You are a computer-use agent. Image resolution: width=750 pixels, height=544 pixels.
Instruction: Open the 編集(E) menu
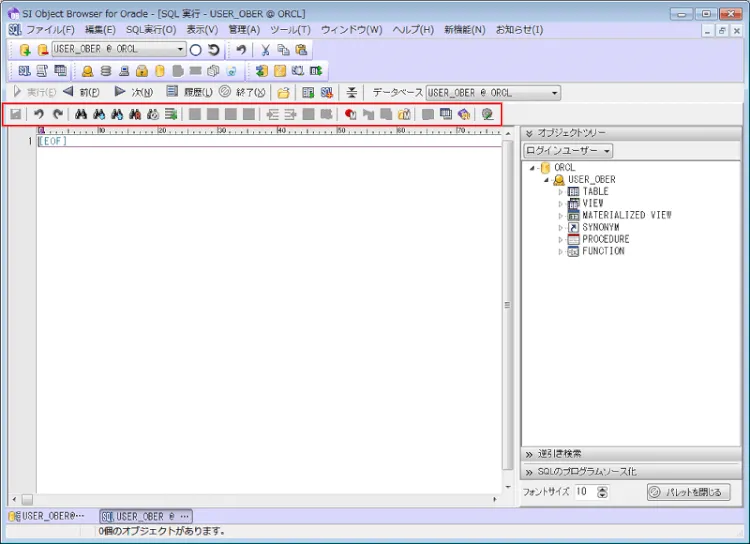(100, 30)
